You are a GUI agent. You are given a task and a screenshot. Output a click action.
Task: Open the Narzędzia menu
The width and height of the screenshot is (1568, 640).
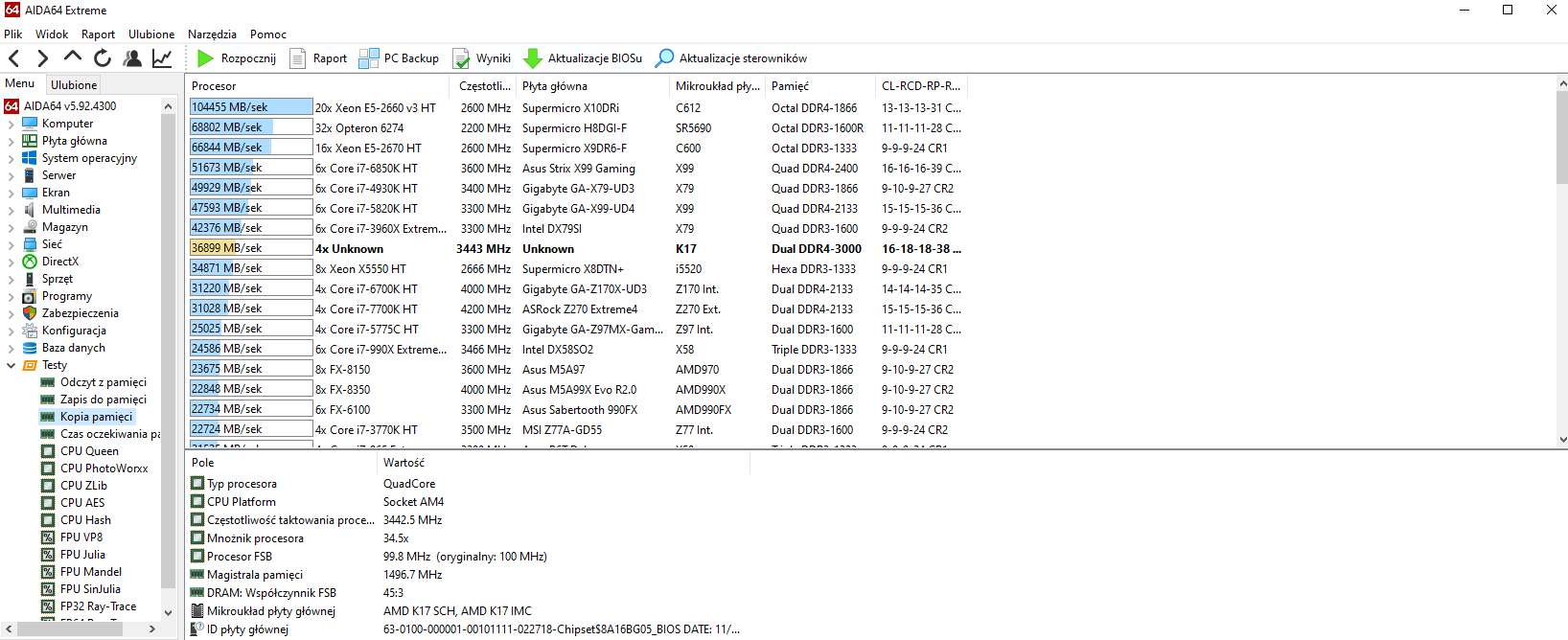[x=212, y=34]
